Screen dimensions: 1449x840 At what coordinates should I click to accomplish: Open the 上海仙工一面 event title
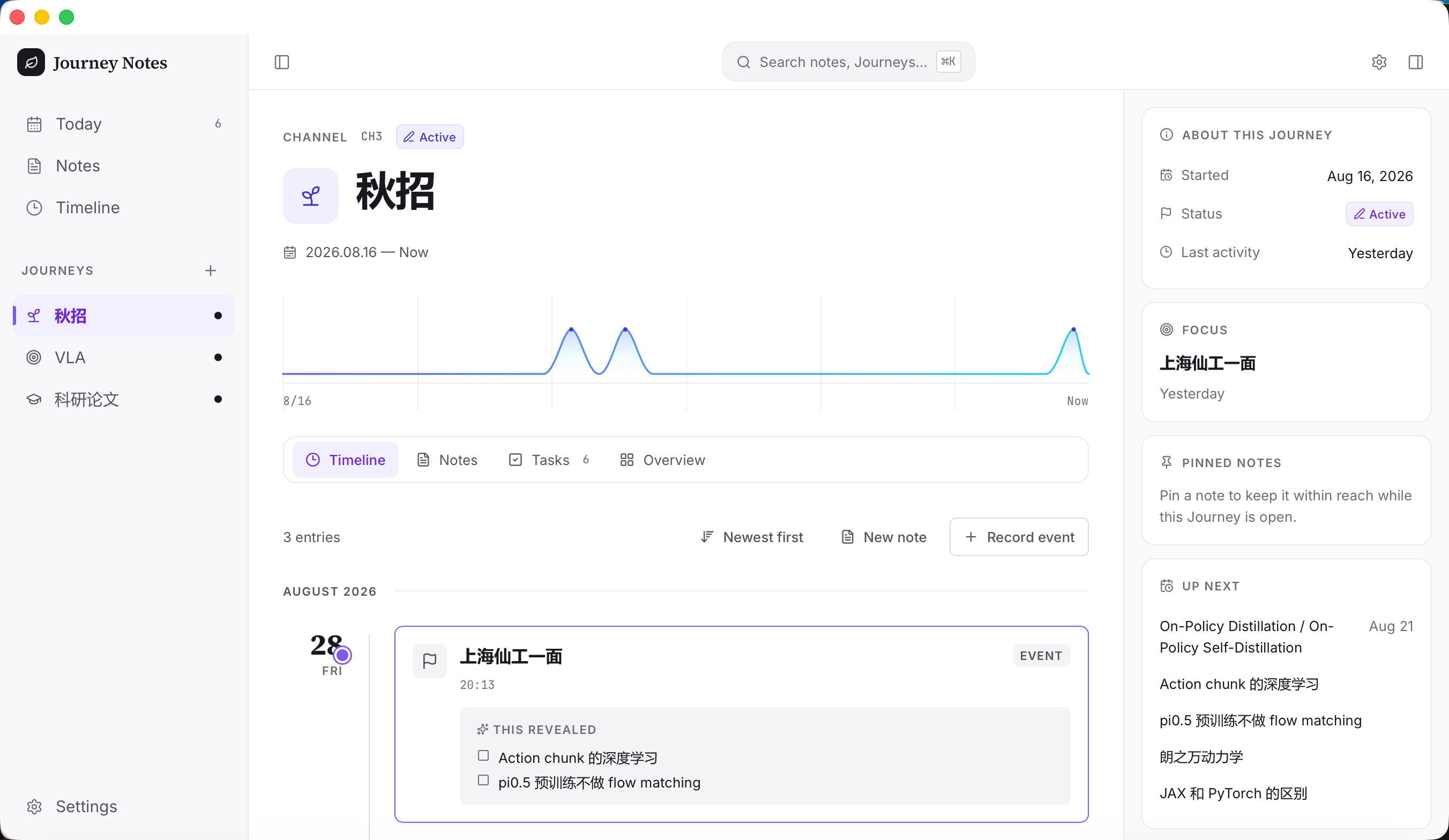511,656
